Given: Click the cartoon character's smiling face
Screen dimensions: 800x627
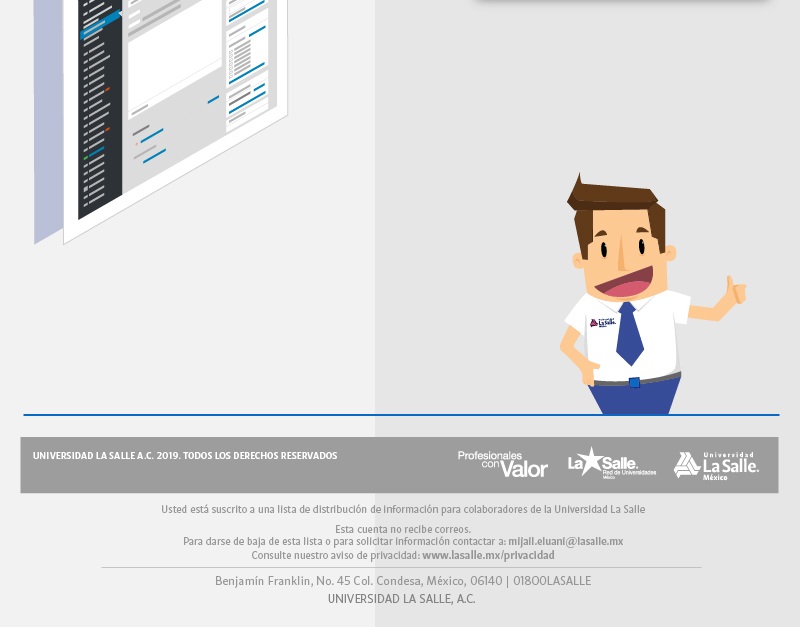Looking at the screenshot, I should pos(620,257).
